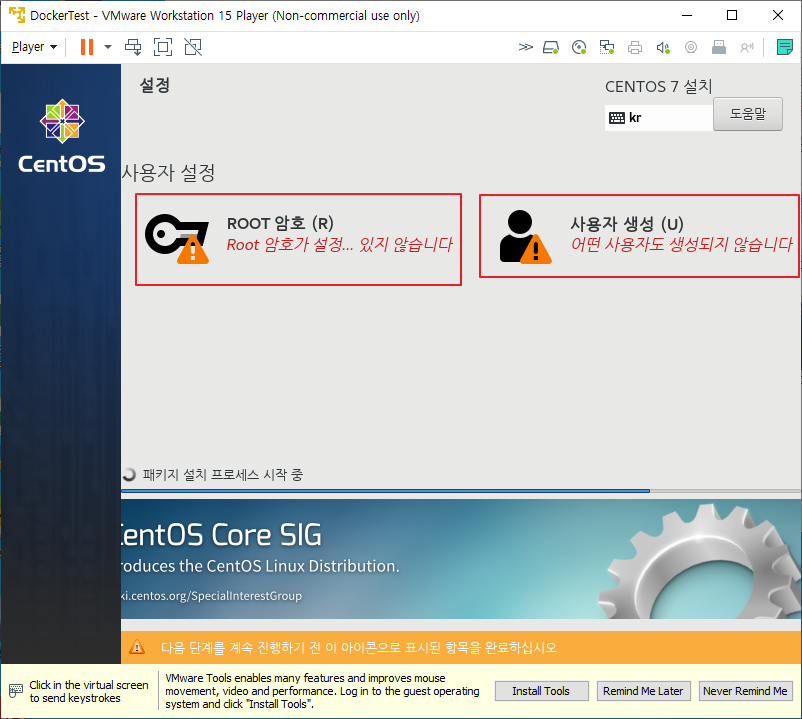Image resolution: width=802 pixels, height=719 pixels.
Task: Click '패키지 설치 프로세스 시작 중' status text
Action: tap(222, 475)
